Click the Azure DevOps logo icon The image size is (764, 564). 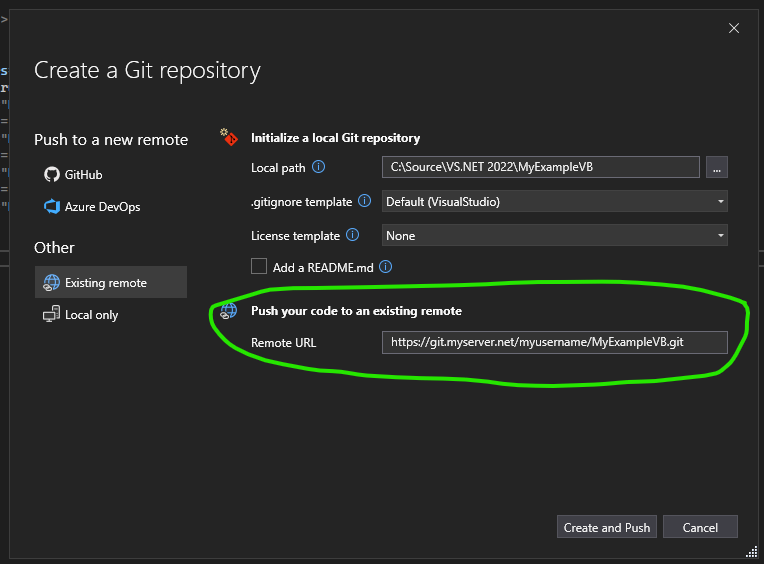click(52, 207)
